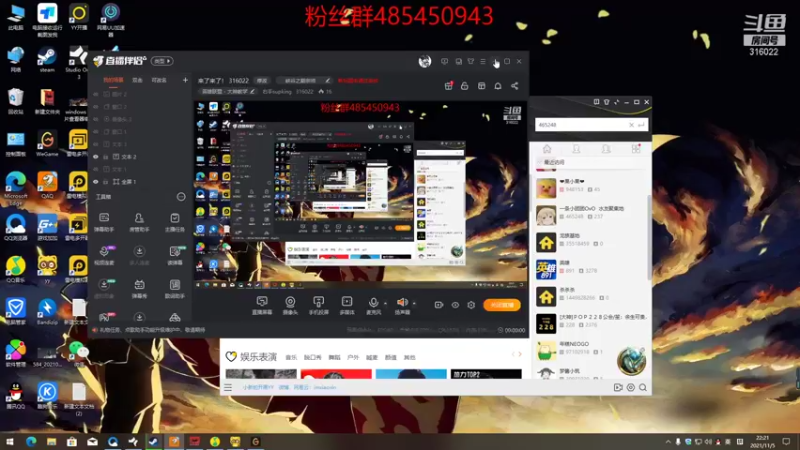Screen dimensions: 800x450
Task: Open the 歌词助手 lyrics assistant tool
Action: coord(174,288)
